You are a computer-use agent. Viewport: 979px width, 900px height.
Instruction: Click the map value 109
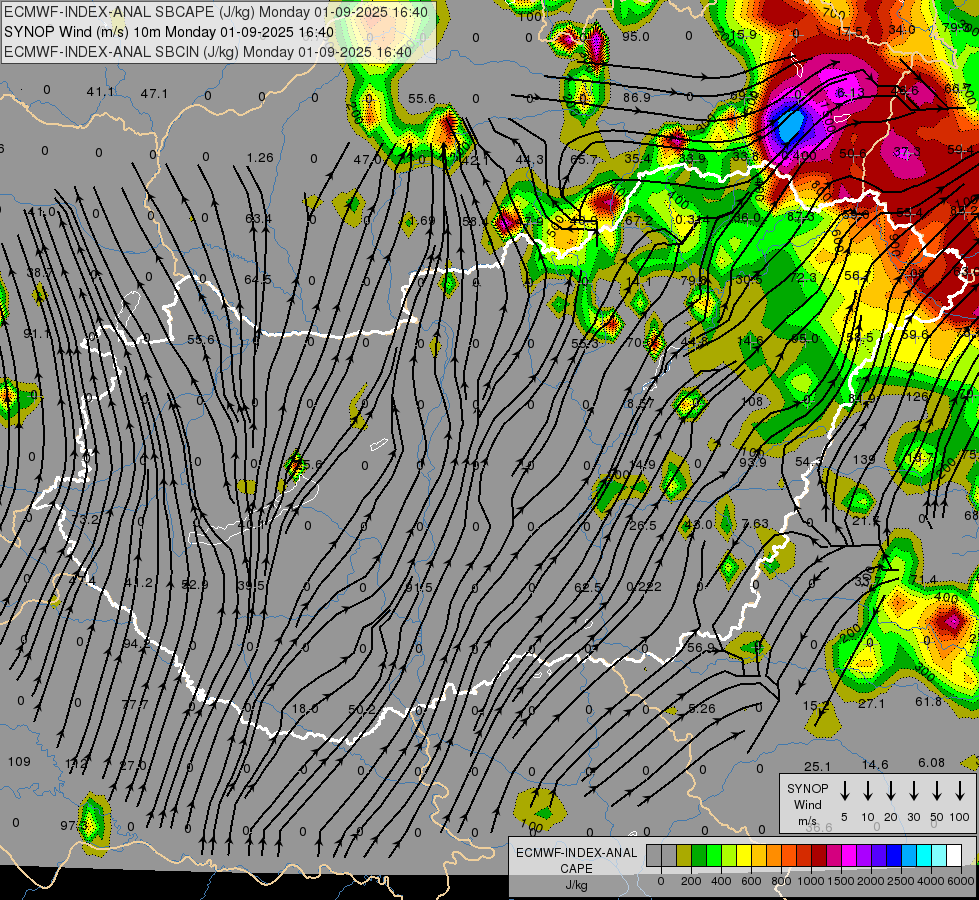coord(19,761)
